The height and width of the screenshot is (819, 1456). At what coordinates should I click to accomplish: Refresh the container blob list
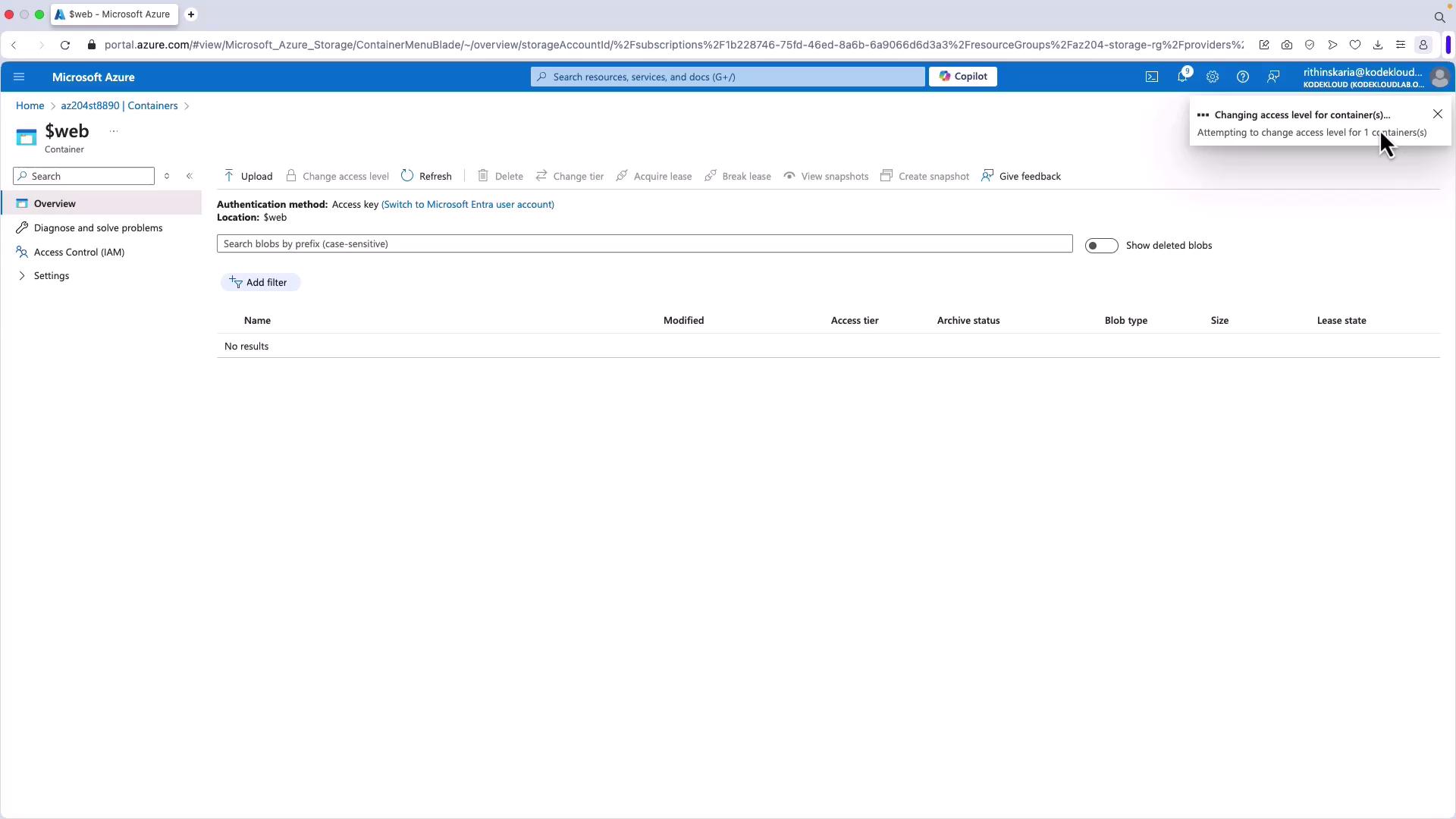pyautogui.click(x=426, y=176)
